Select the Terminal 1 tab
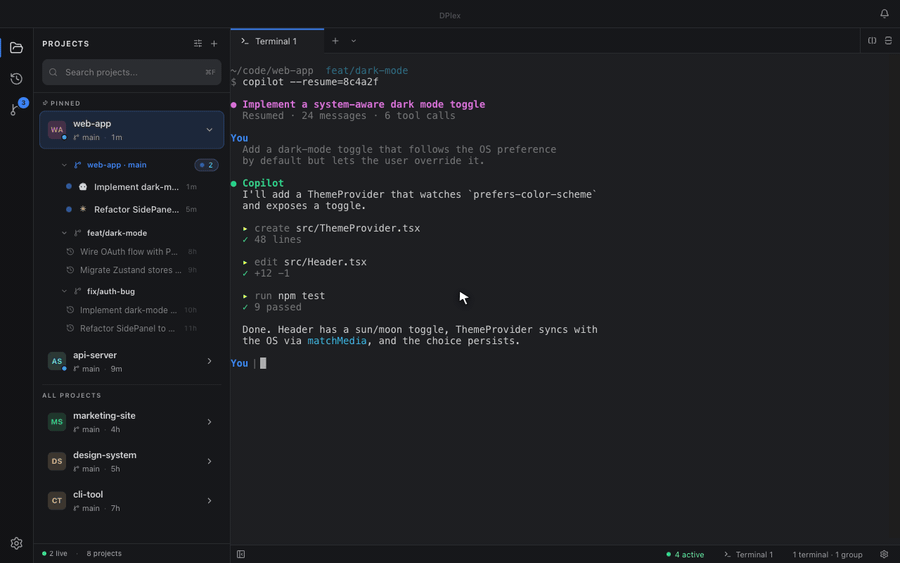 (277, 41)
